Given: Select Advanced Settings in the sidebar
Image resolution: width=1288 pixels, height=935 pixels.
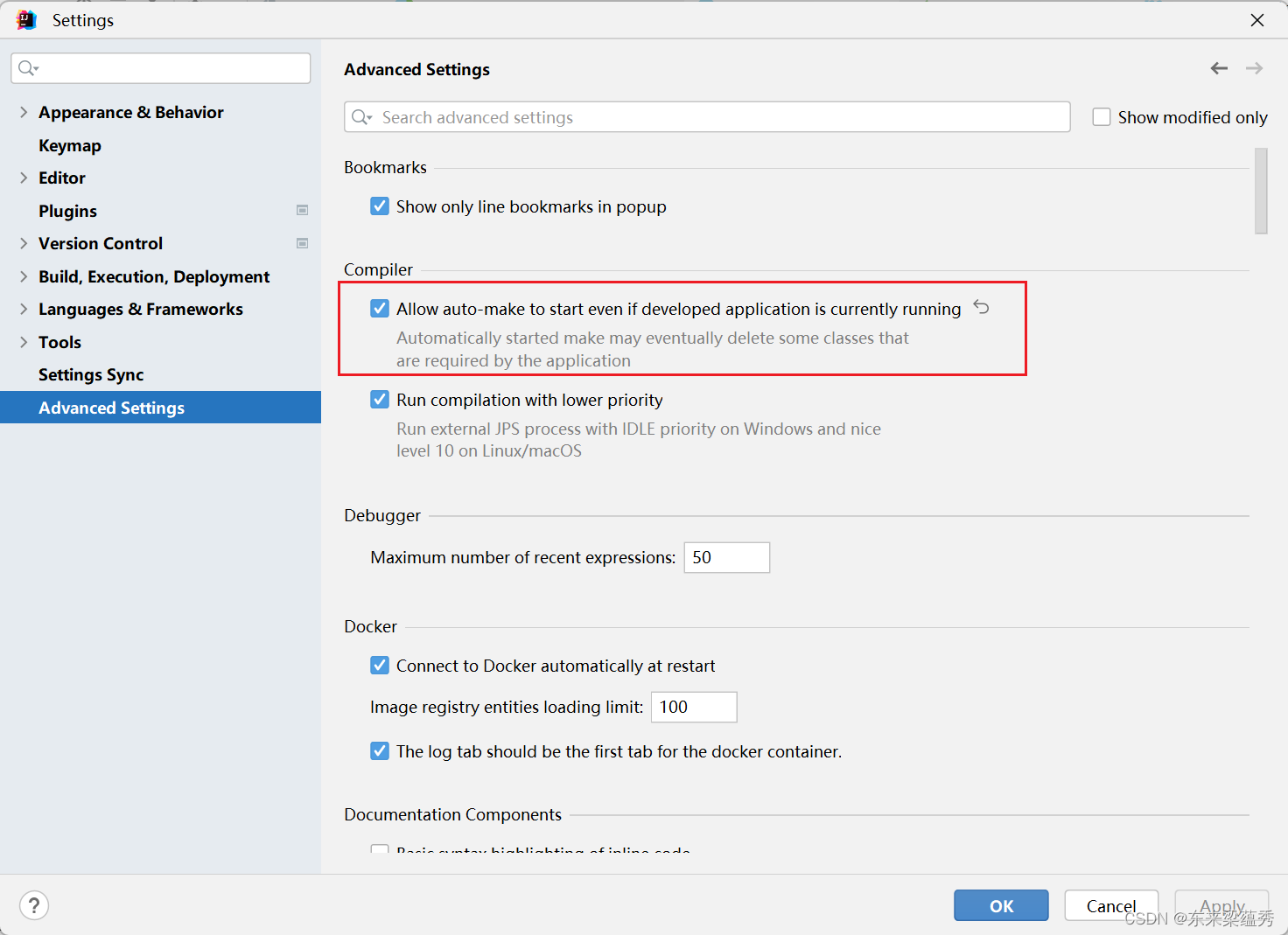Looking at the screenshot, I should (x=160, y=408).
